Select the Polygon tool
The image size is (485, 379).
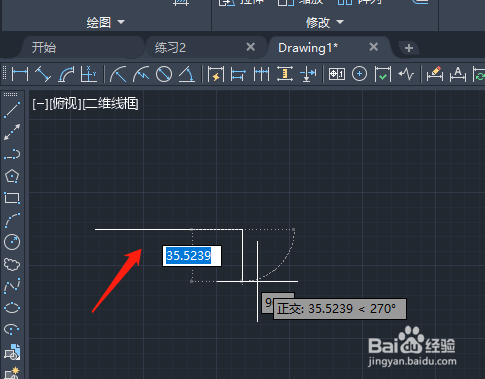pyautogui.click(x=12, y=176)
